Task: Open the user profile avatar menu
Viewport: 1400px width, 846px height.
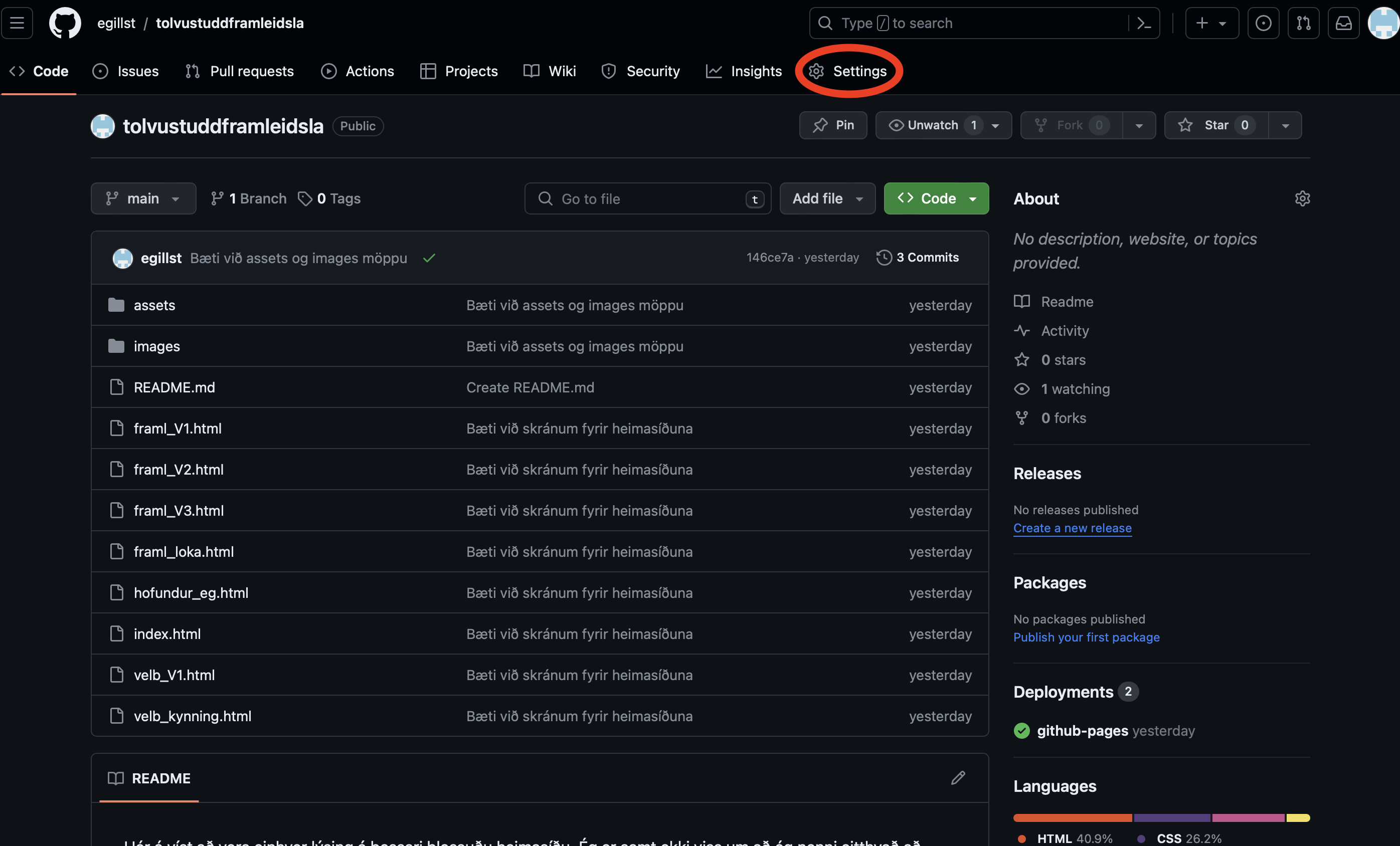Action: (1383, 23)
